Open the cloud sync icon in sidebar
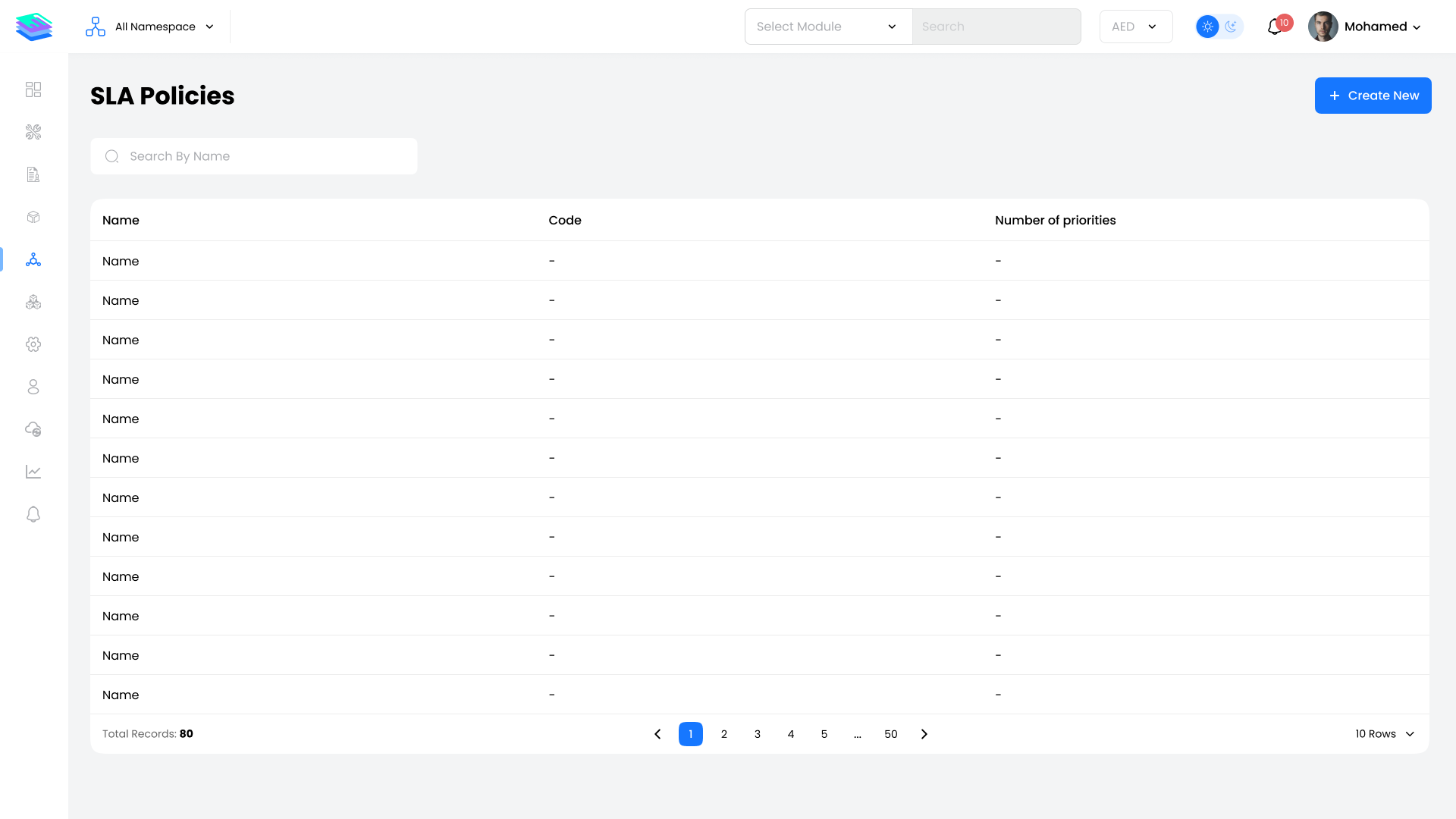The height and width of the screenshot is (819, 1456). [x=33, y=429]
